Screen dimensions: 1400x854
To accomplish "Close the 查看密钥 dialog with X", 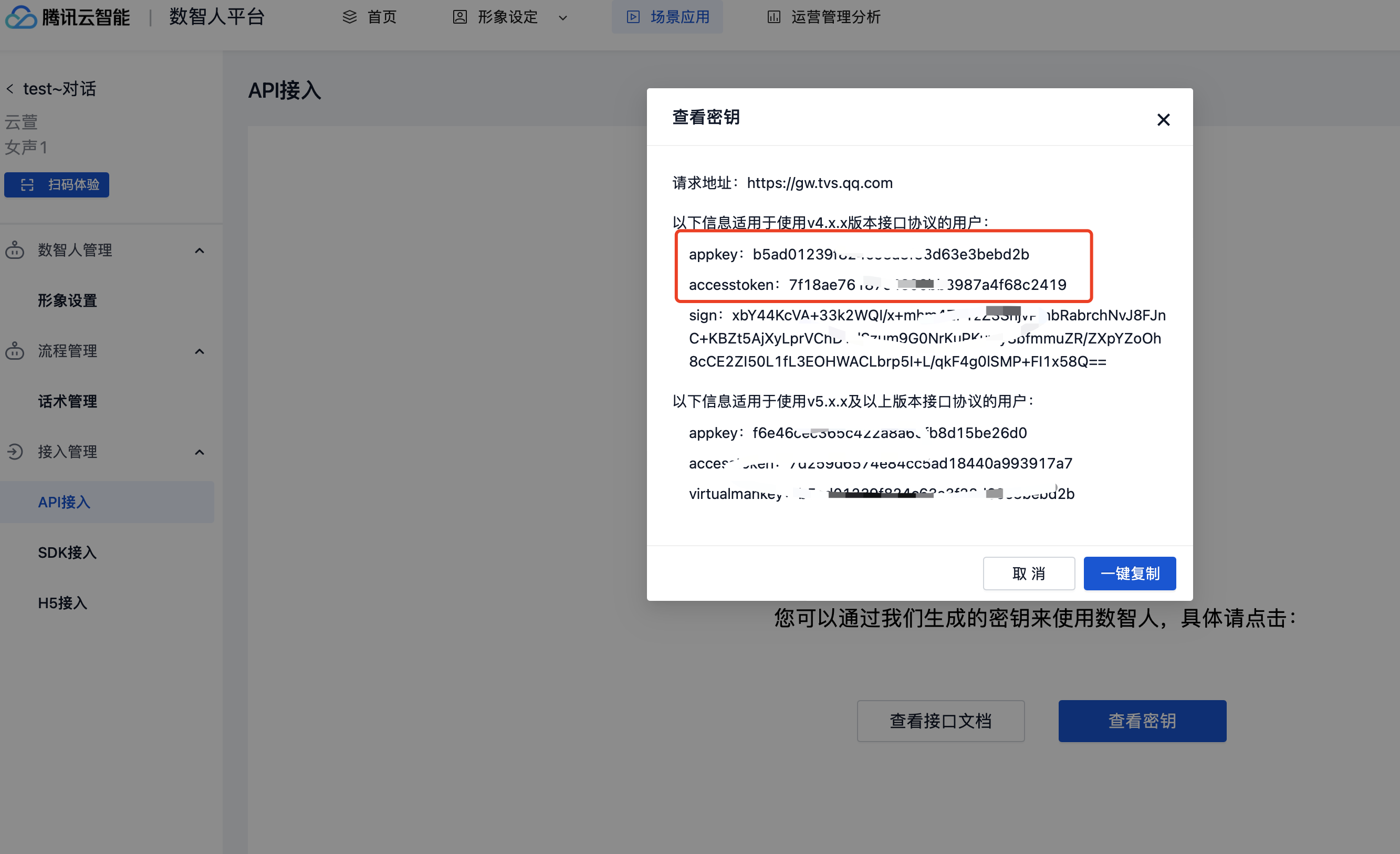I will (1163, 120).
